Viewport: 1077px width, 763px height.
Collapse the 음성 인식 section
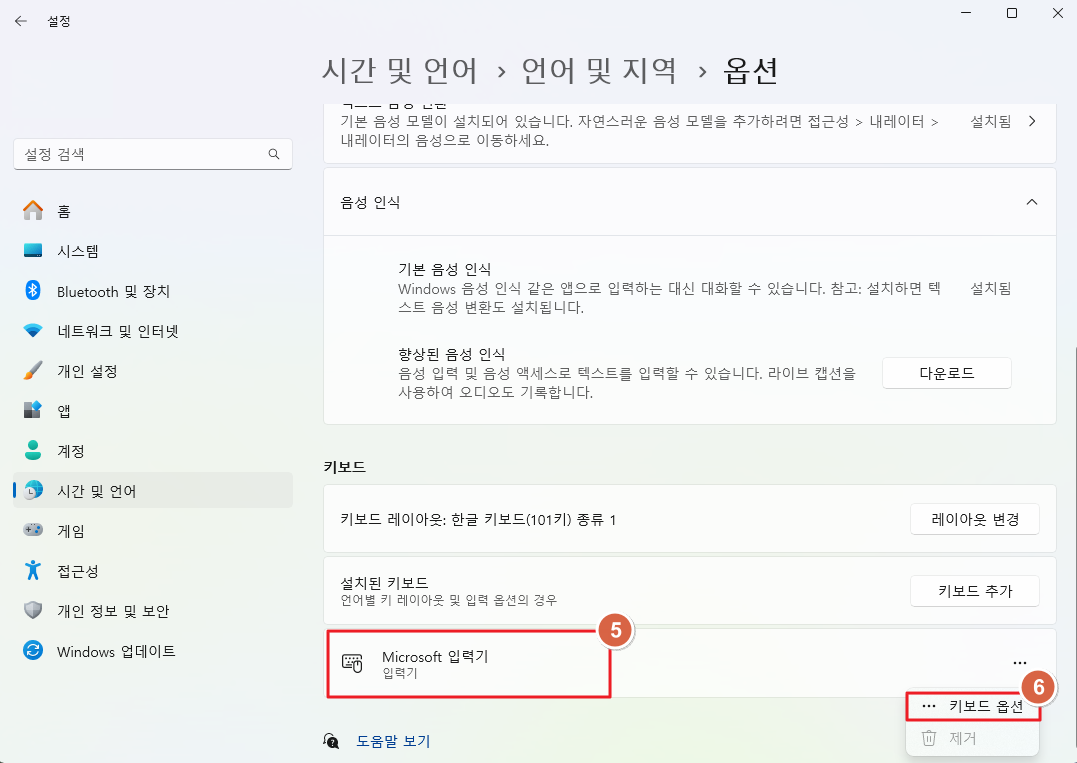tap(1031, 201)
